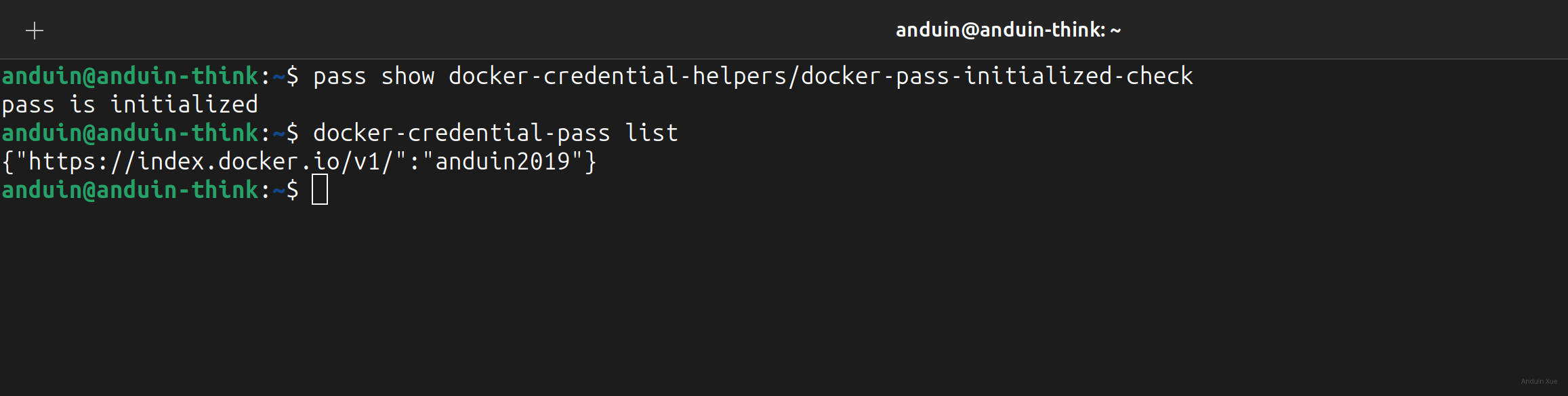Screen dimensions: 1568x396
Task: Click the second anduin@anduin-think prompt
Action: tap(130, 133)
